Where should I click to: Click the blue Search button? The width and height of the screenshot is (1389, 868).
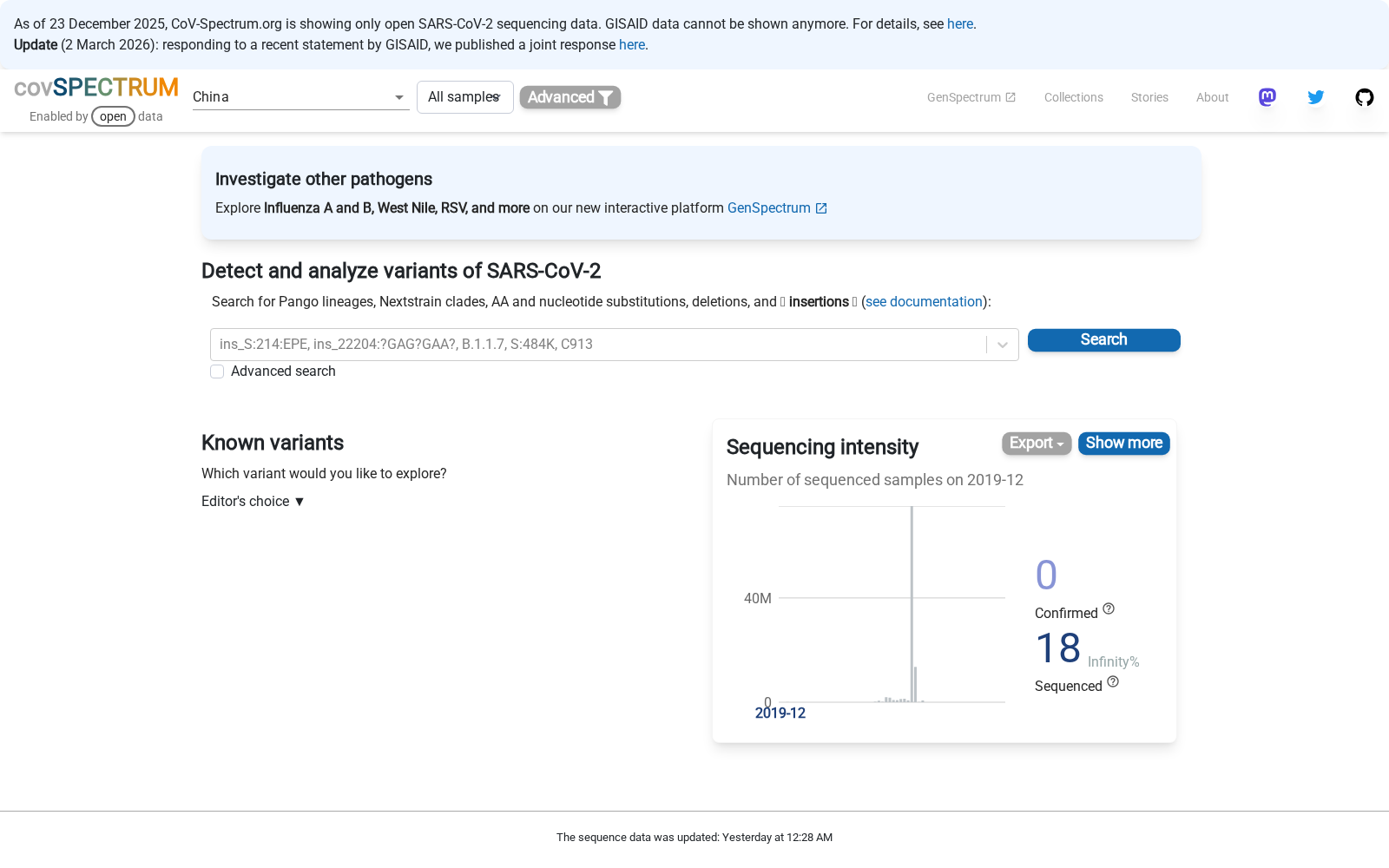(1104, 340)
